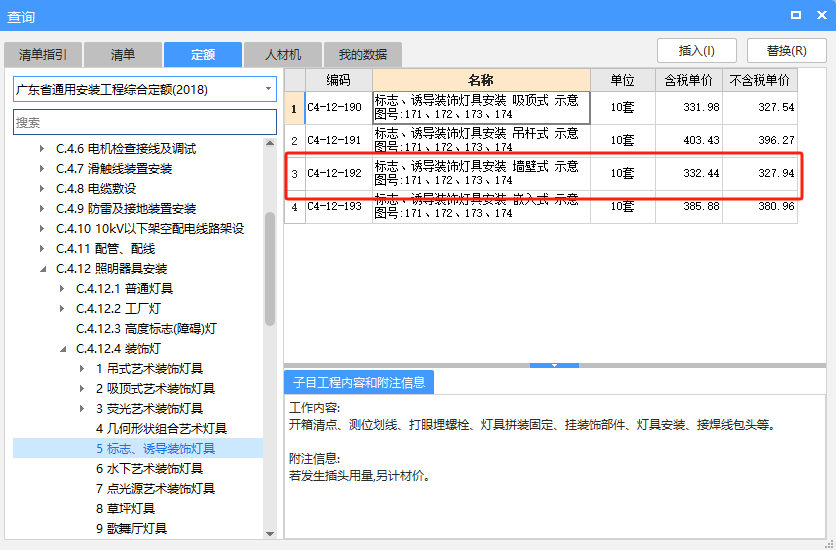Expand the C.4.9 防雷及接地装置安装 node
This screenshot has width=836, height=550.
42,209
